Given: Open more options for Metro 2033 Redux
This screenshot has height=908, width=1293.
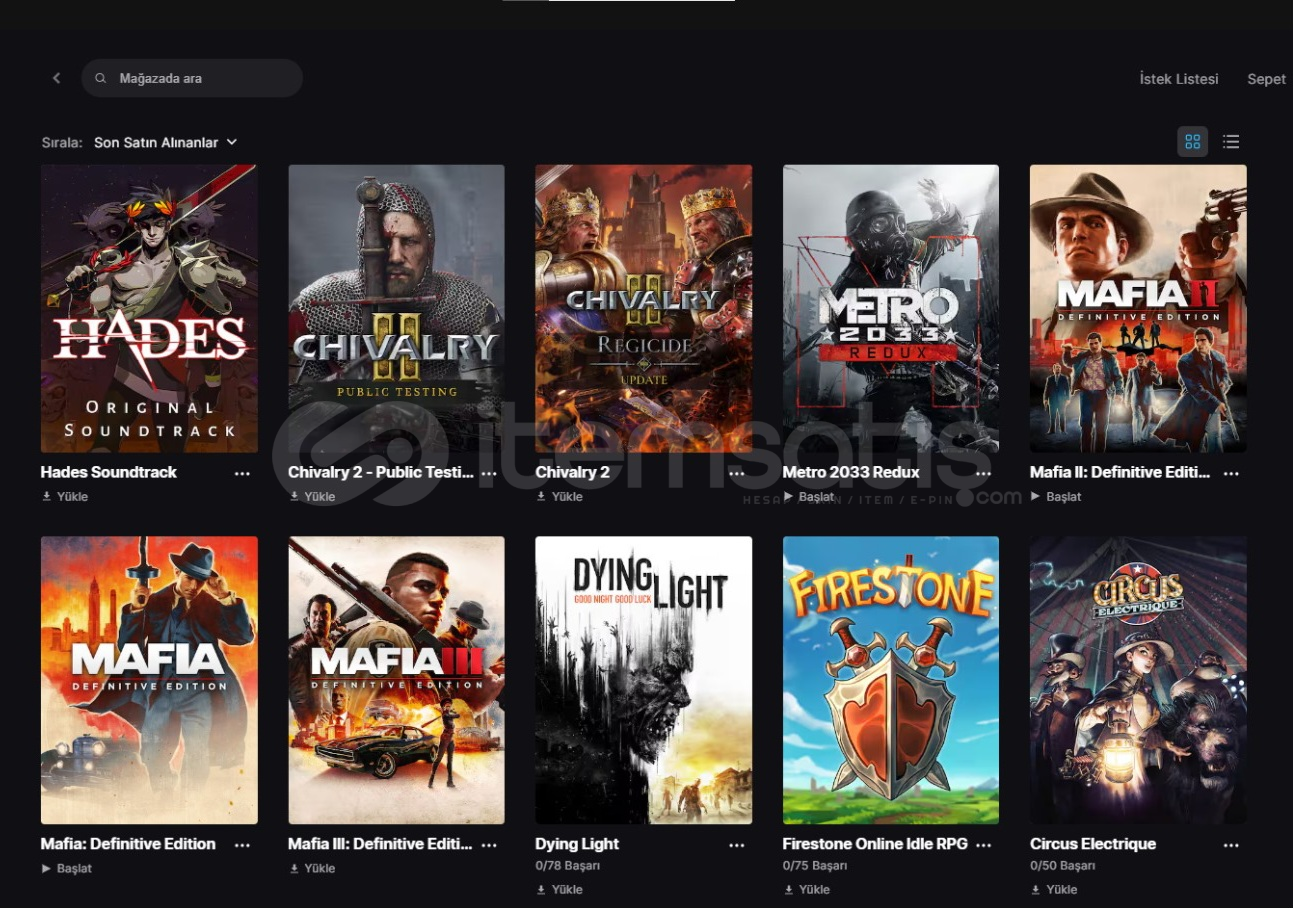Looking at the screenshot, I should pos(984,473).
